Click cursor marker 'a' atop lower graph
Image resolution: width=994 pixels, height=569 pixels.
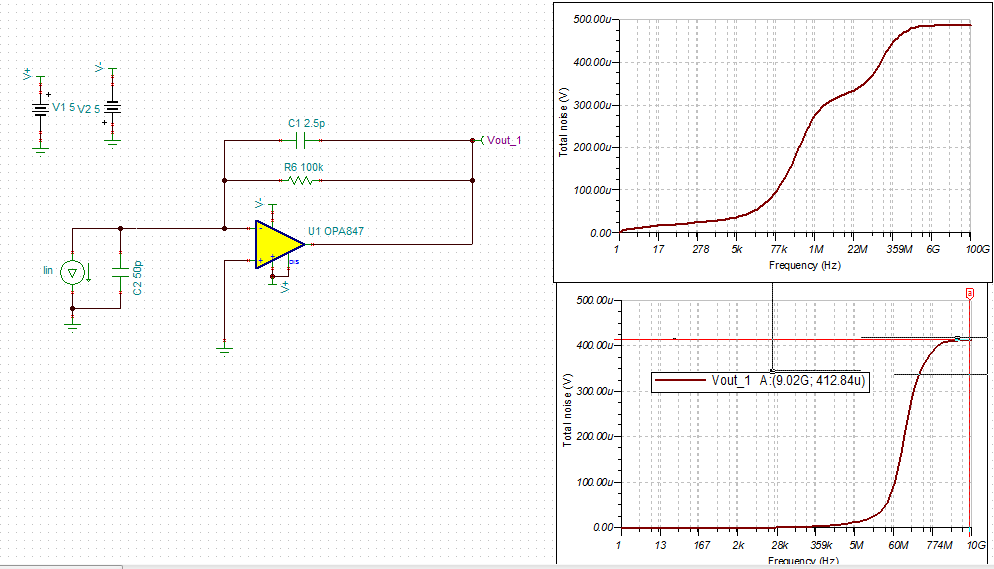[969, 293]
